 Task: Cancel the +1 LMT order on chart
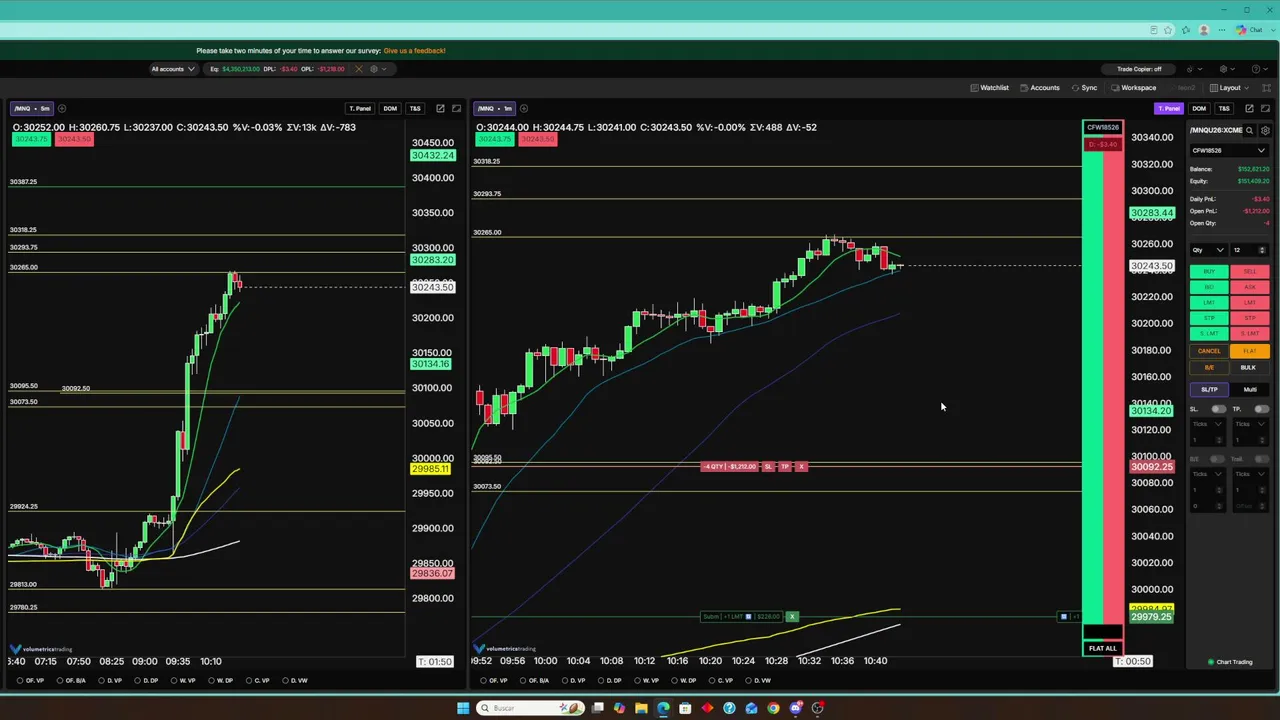tap(792, 617)
